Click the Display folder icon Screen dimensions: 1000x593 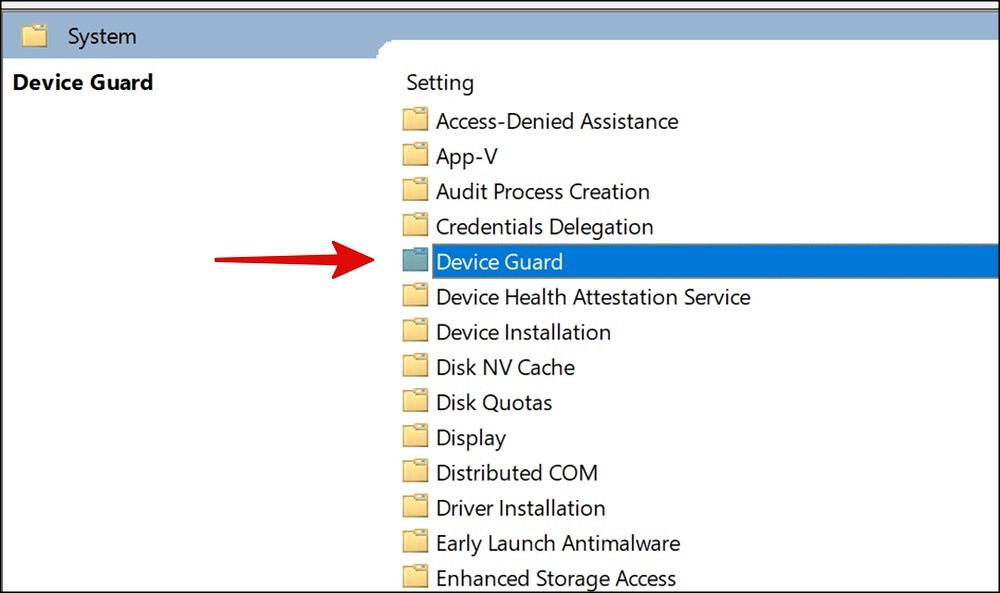pyautogui.click(x=415, y=436)
